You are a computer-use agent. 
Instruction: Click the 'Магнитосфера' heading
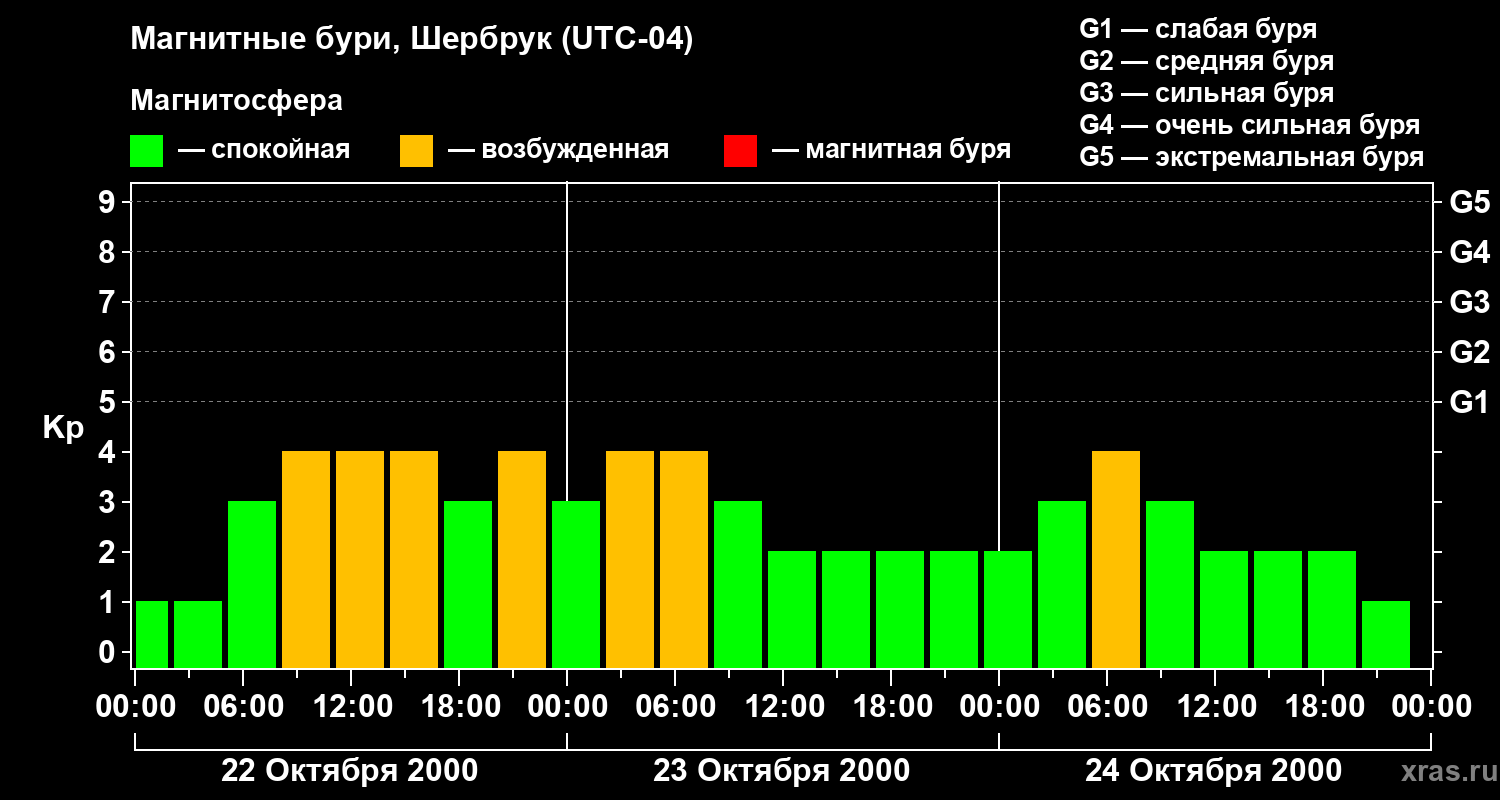(237, 101)
